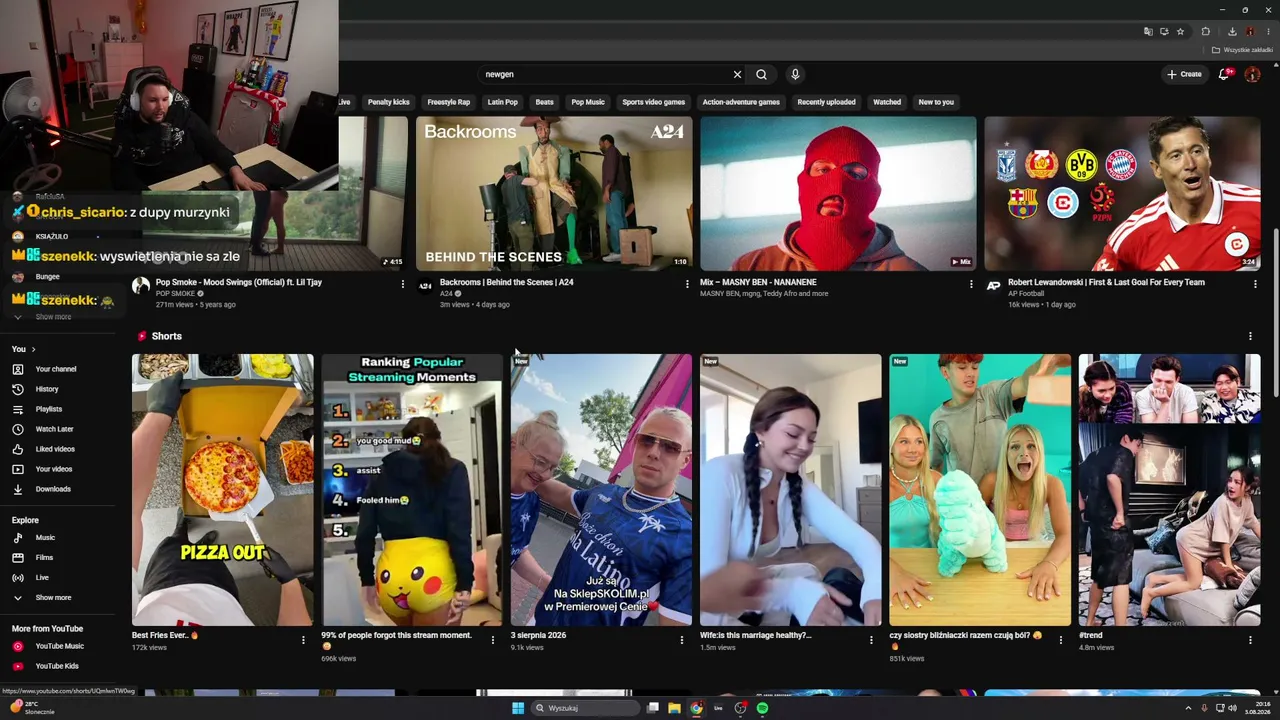The width and height of the screenshot is (1280, 720).
Task: Explore the Films category
Action: pos(44,558)
